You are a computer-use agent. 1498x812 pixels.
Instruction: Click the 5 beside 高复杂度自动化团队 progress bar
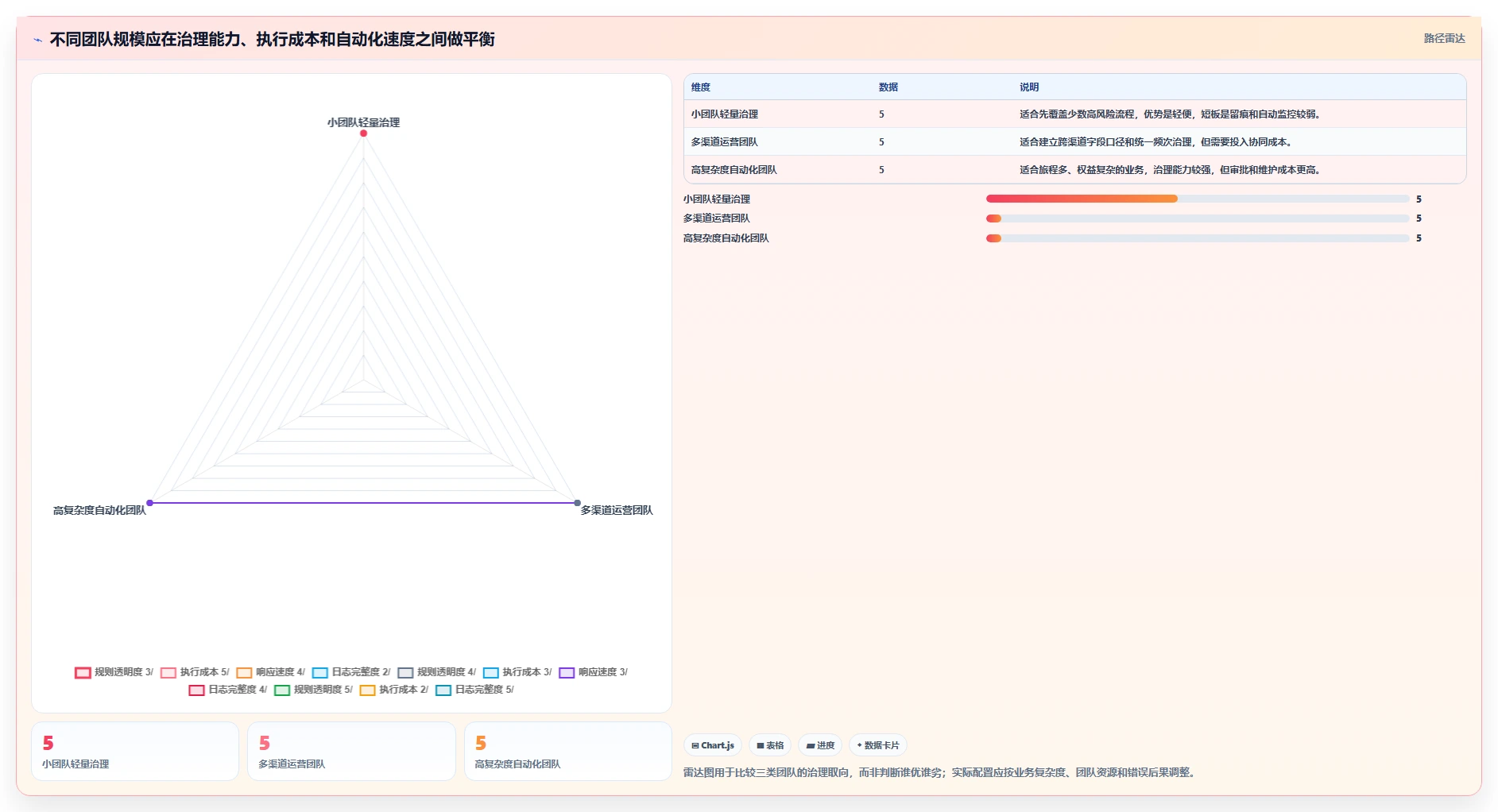click(x=1419, y=238)
